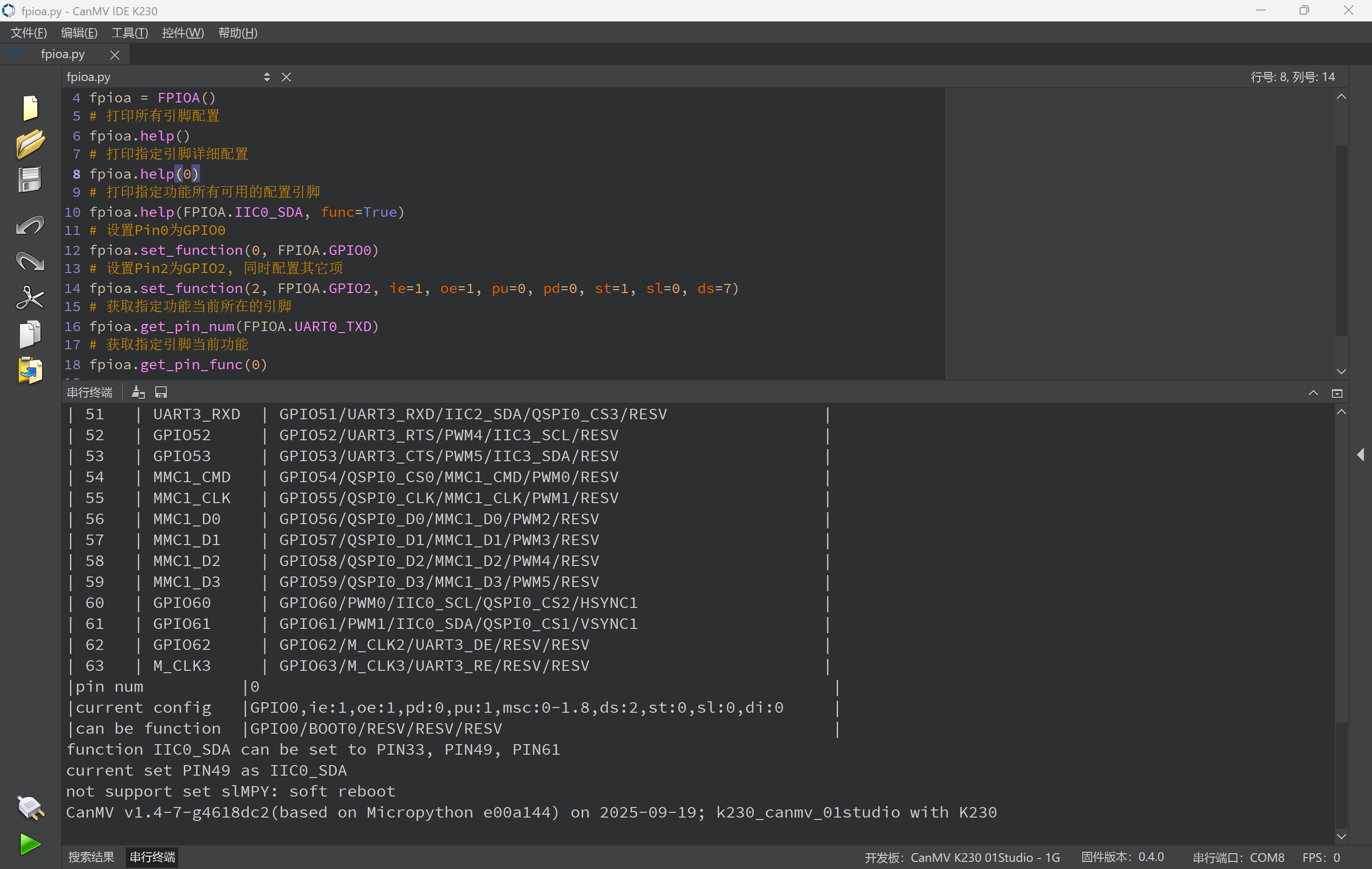The width and height of the screenshot is (1372, 869).
Task: Clear serial terminal with the broom icon
Action: [138, 392]
